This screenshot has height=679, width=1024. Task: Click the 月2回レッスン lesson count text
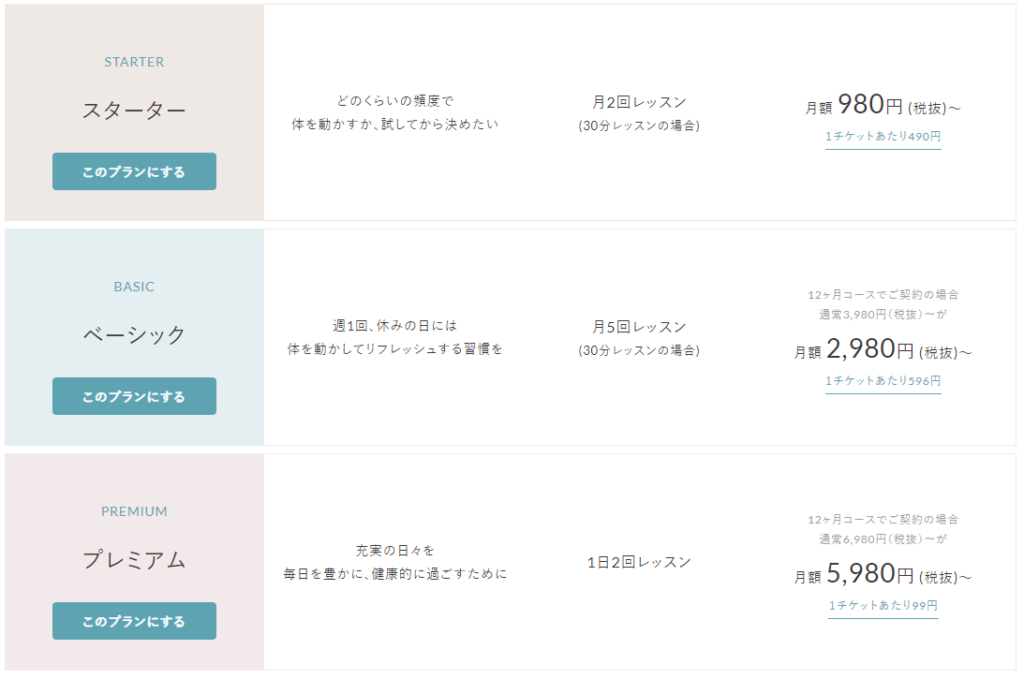point(639,103)
